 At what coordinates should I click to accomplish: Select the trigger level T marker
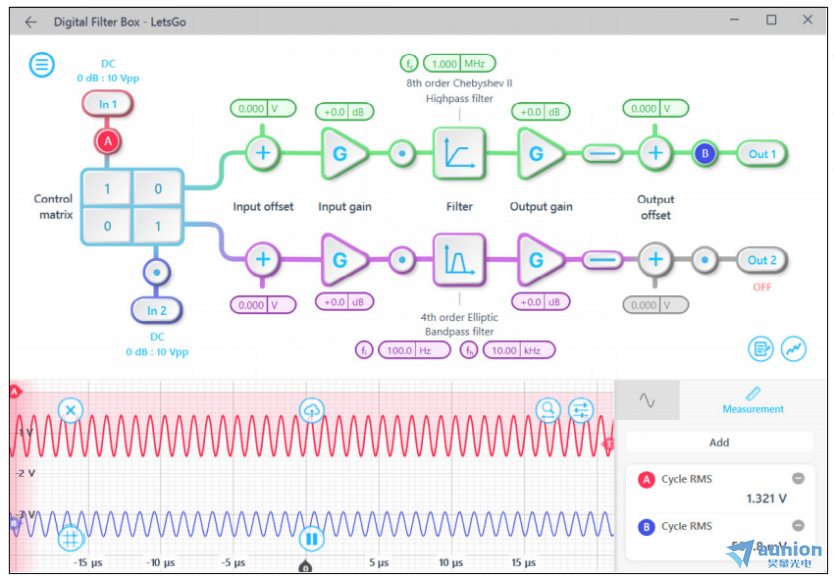pos(608,443)
